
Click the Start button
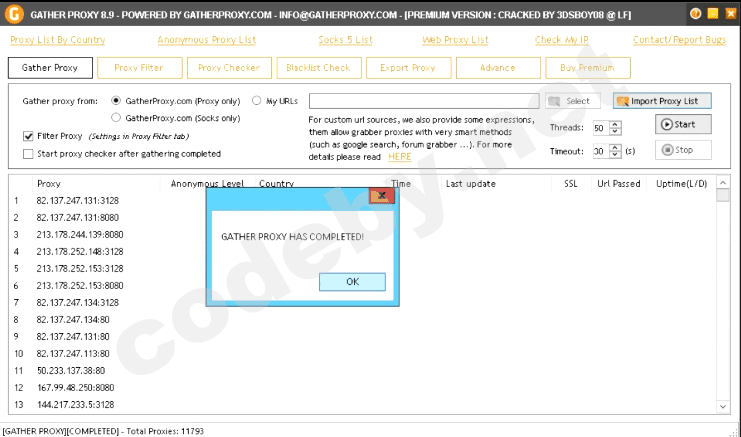[683, 124]
